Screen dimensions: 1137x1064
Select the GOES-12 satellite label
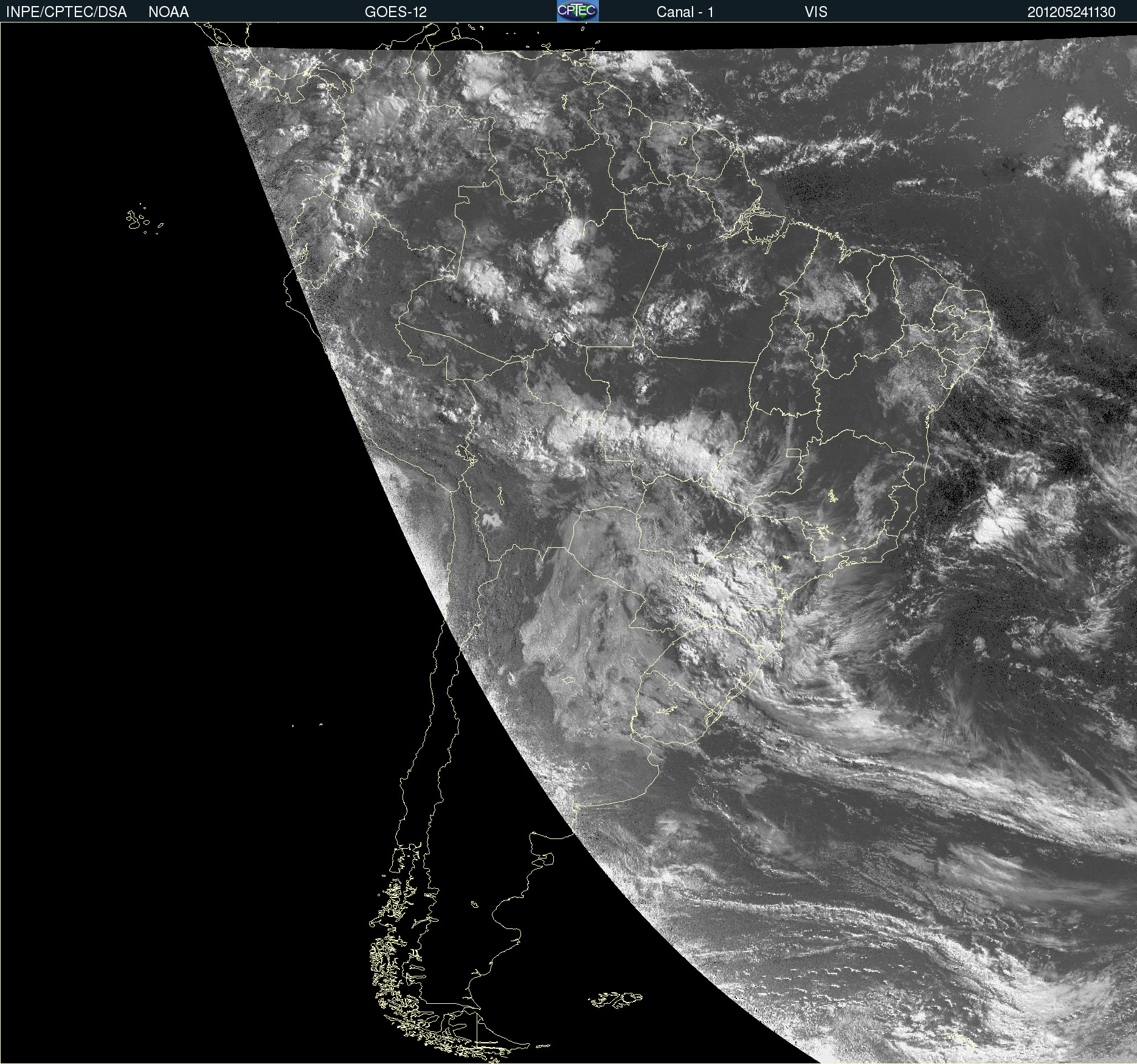pyautogui.click(x=395, y=12)
